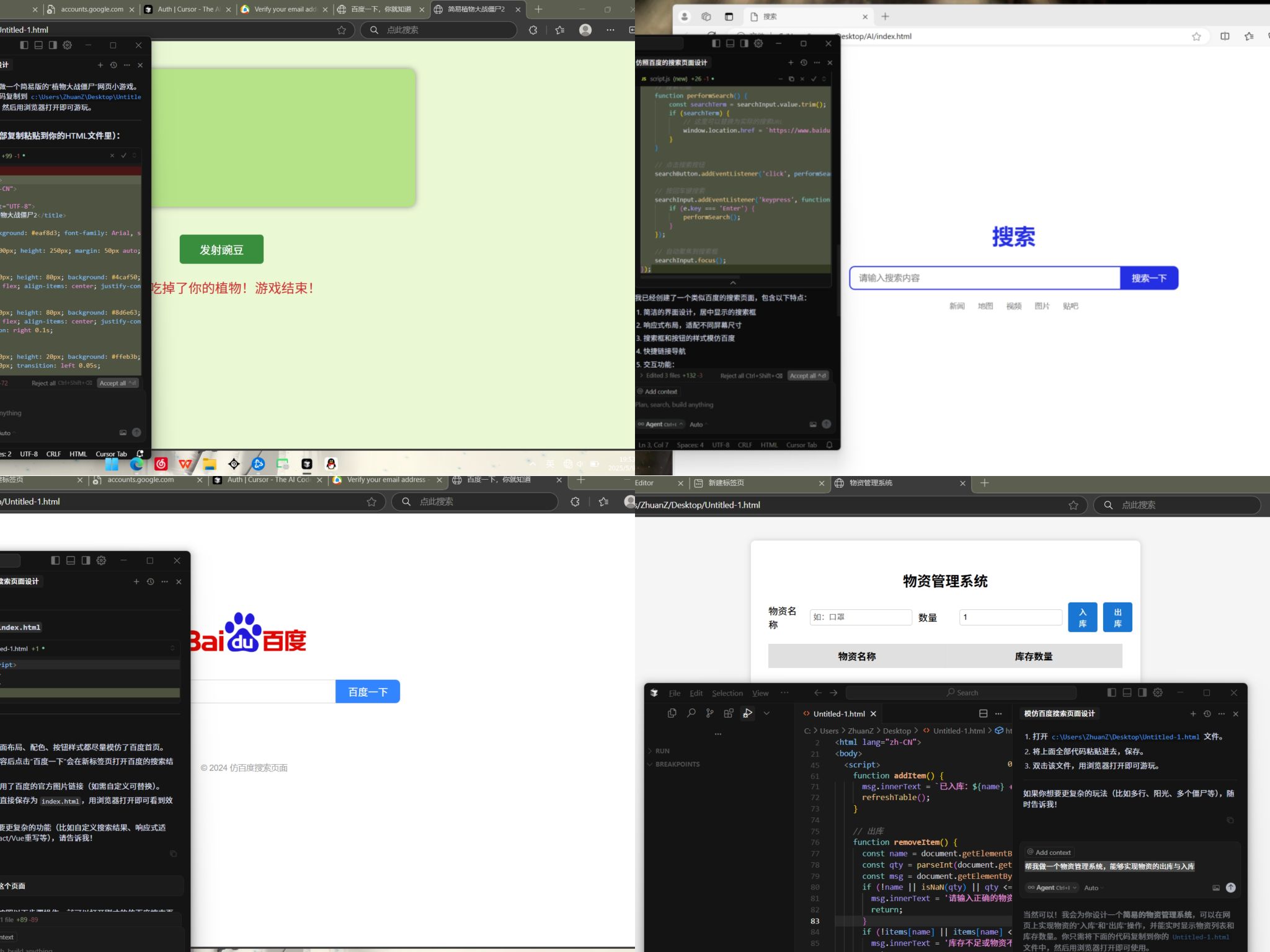
Task: Open the Selection menu in Cursor
Action: 727,693
